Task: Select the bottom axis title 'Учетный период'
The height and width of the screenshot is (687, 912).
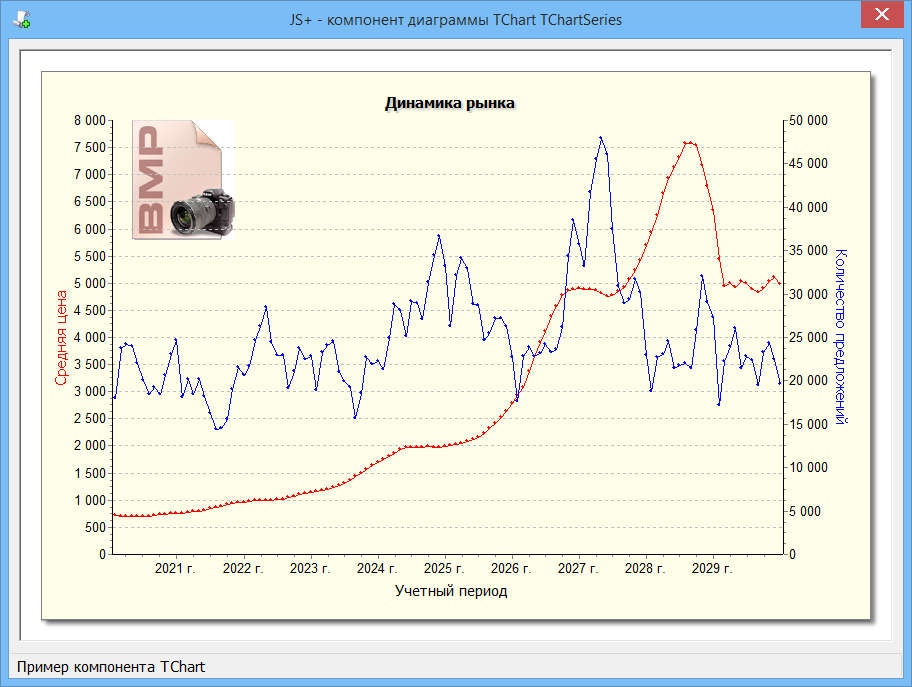Action: tap(451, 591)
